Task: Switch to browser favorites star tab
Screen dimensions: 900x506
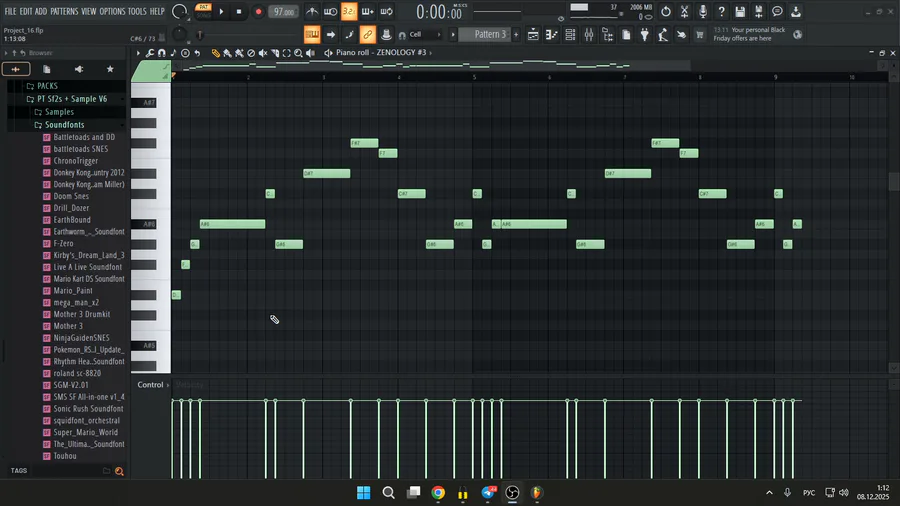Action: [110, 69]
